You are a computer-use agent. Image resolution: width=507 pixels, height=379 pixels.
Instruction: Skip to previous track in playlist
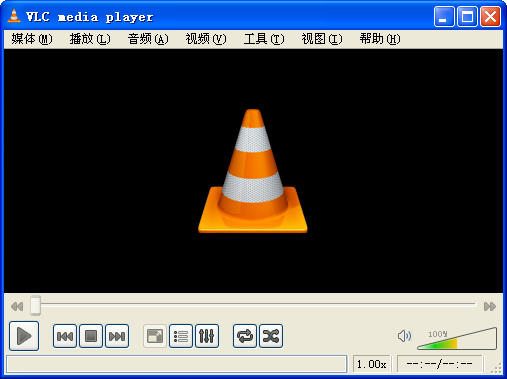pos(65,336)
